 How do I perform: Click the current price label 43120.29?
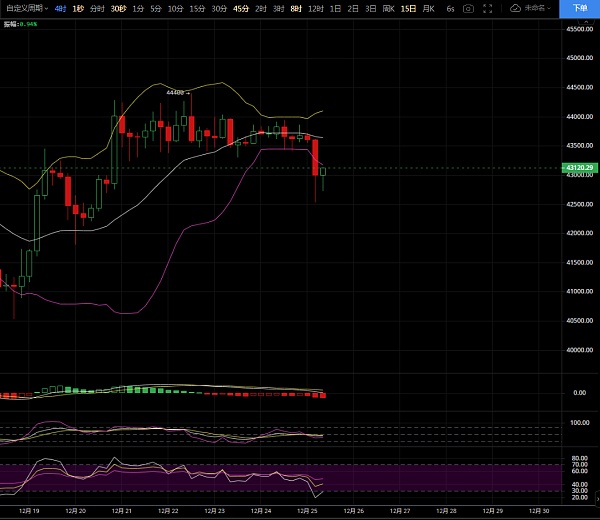[x=579, y=168]
